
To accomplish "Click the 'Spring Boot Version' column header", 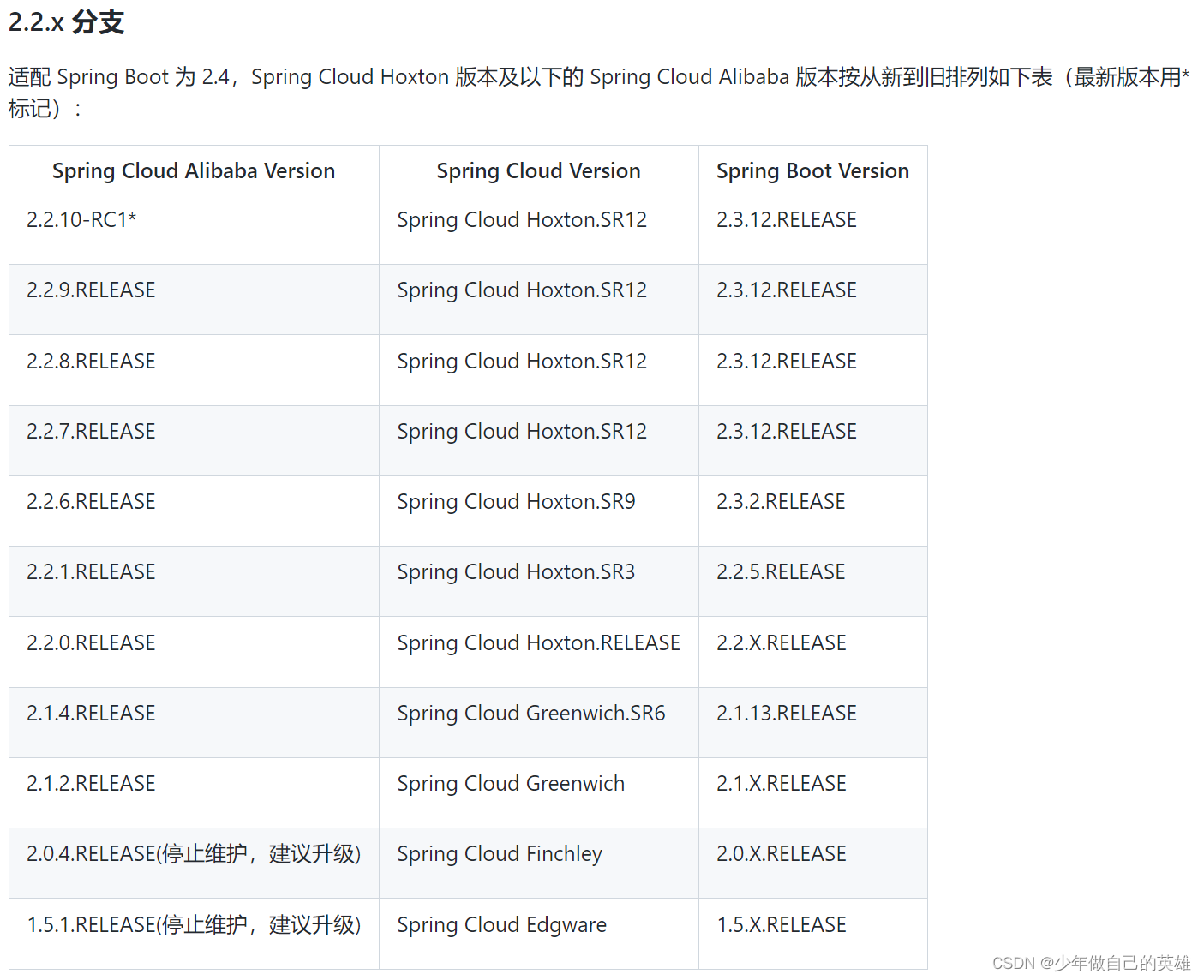I will click(813, 170).
